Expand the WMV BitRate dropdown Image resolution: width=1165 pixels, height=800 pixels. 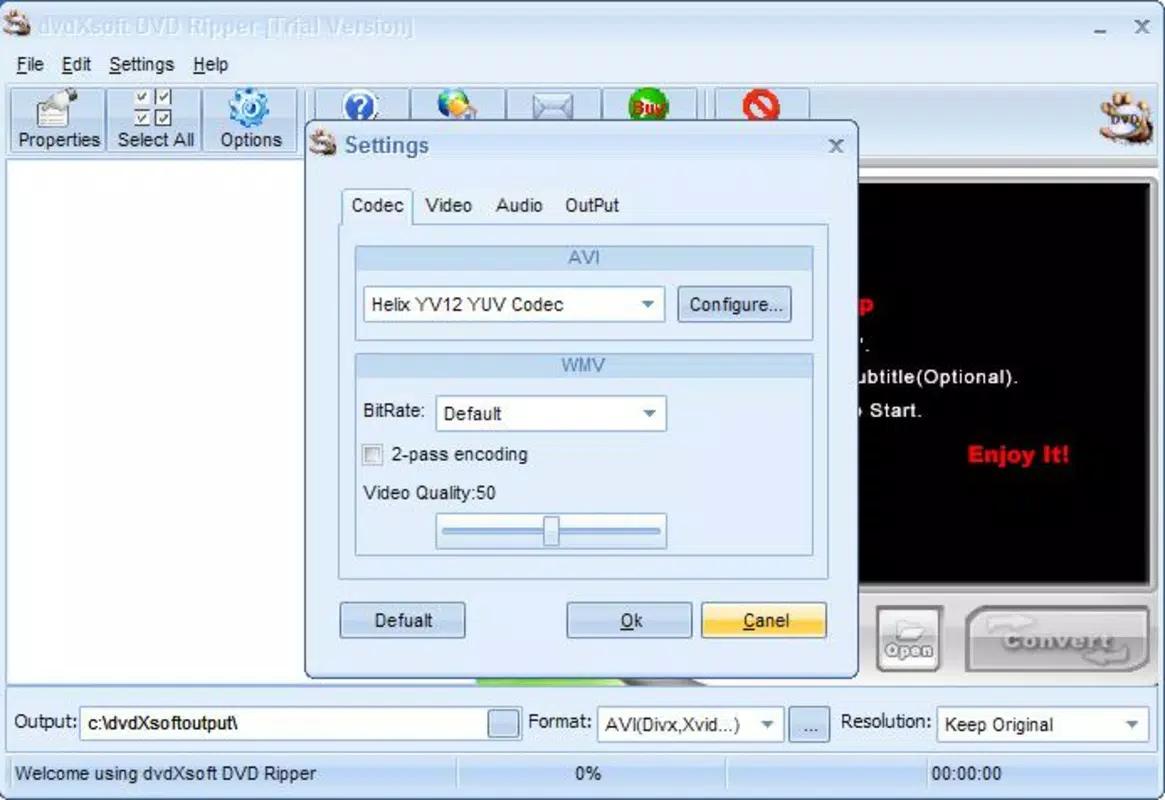coord(649,414)
